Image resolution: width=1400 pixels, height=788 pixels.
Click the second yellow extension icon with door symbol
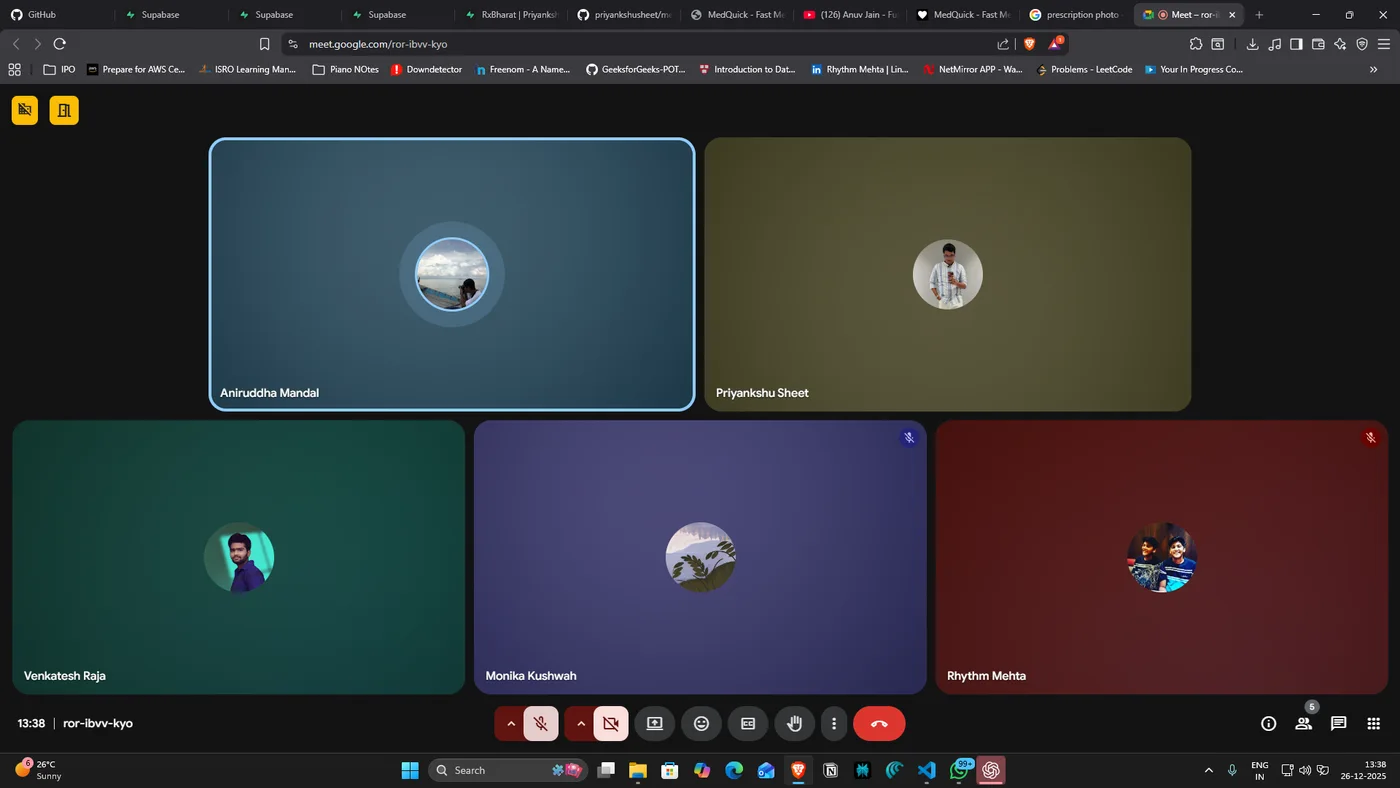tap(64, 110)
